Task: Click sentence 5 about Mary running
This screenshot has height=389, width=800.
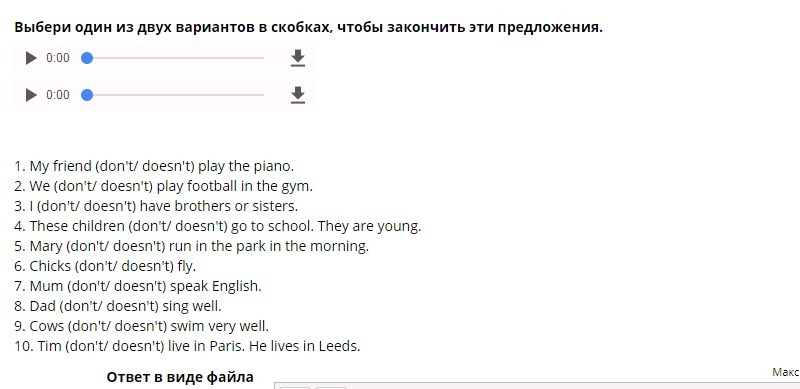Action: tap(191, 246)
